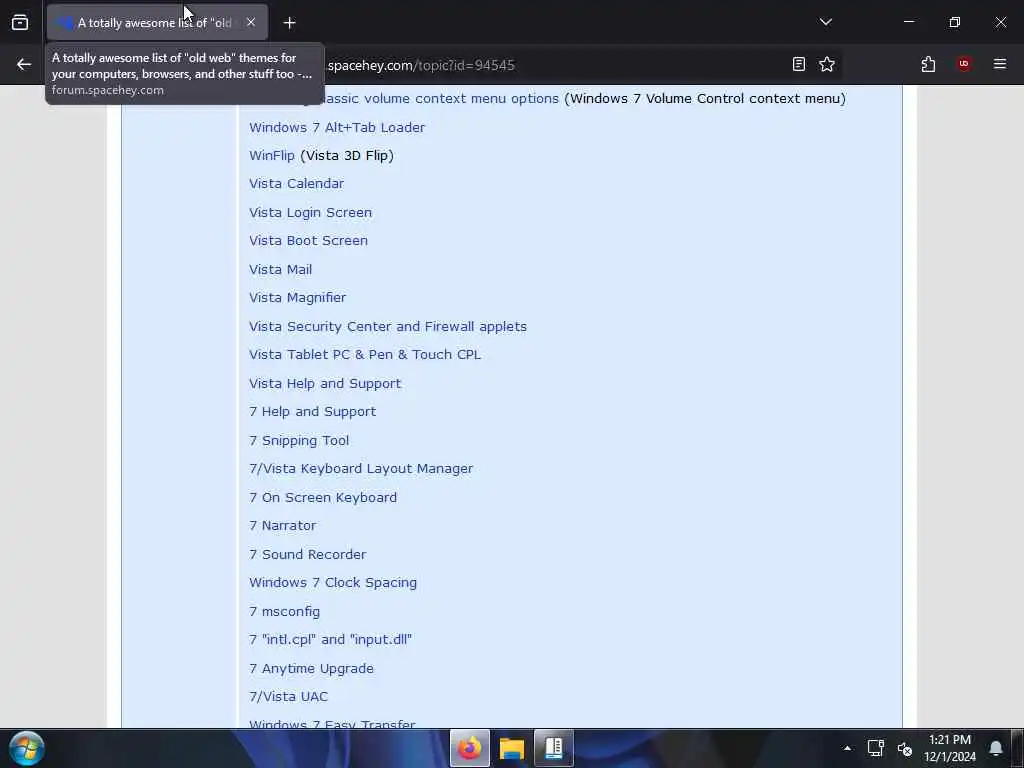The height and width of the screenshot is (768, 1024).
Task: Open muted volume tray icon
Action: [x=904, y=748]
